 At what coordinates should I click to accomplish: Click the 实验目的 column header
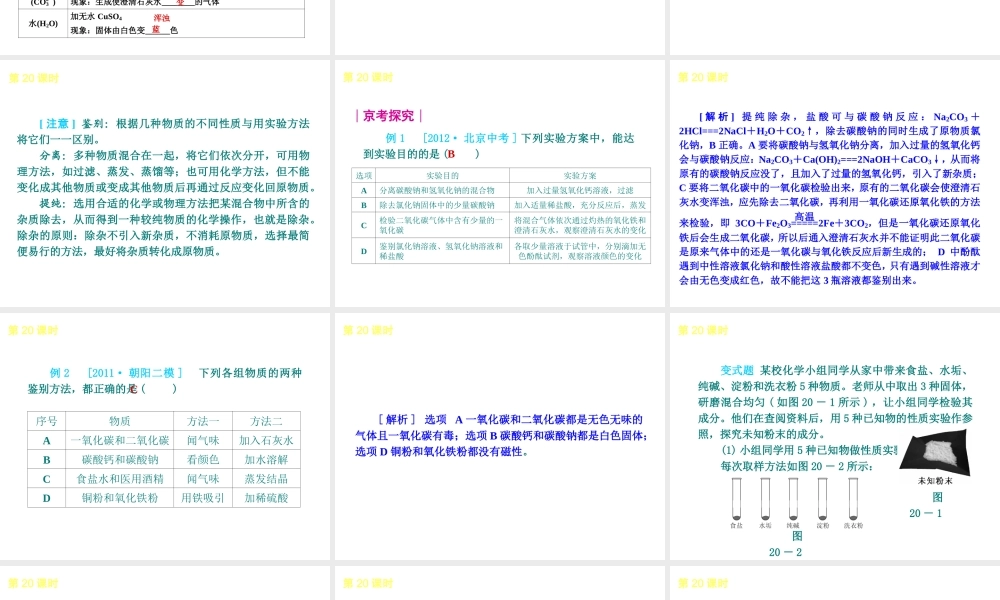[442, 175]
